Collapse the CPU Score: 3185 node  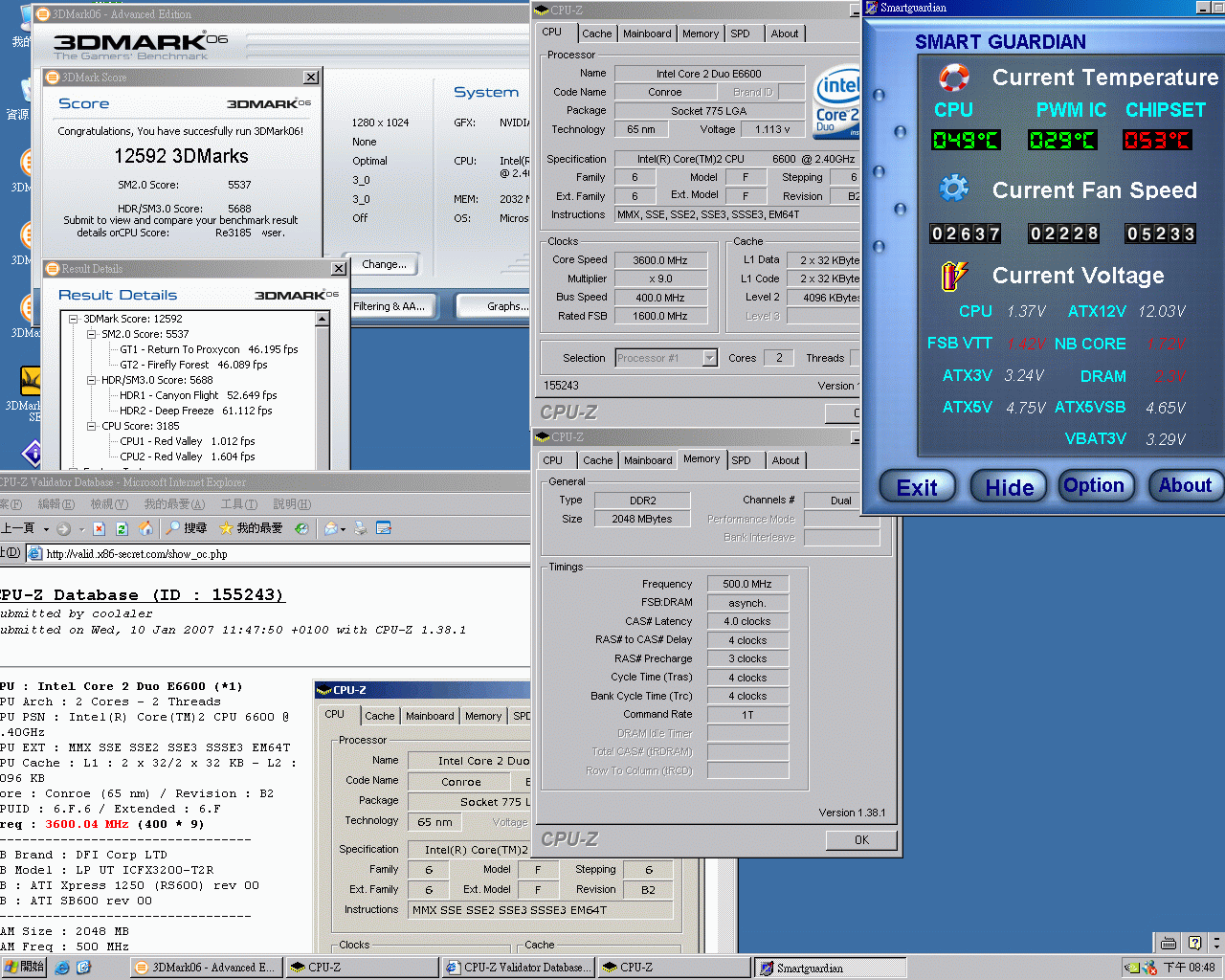[x=92, y=426]
